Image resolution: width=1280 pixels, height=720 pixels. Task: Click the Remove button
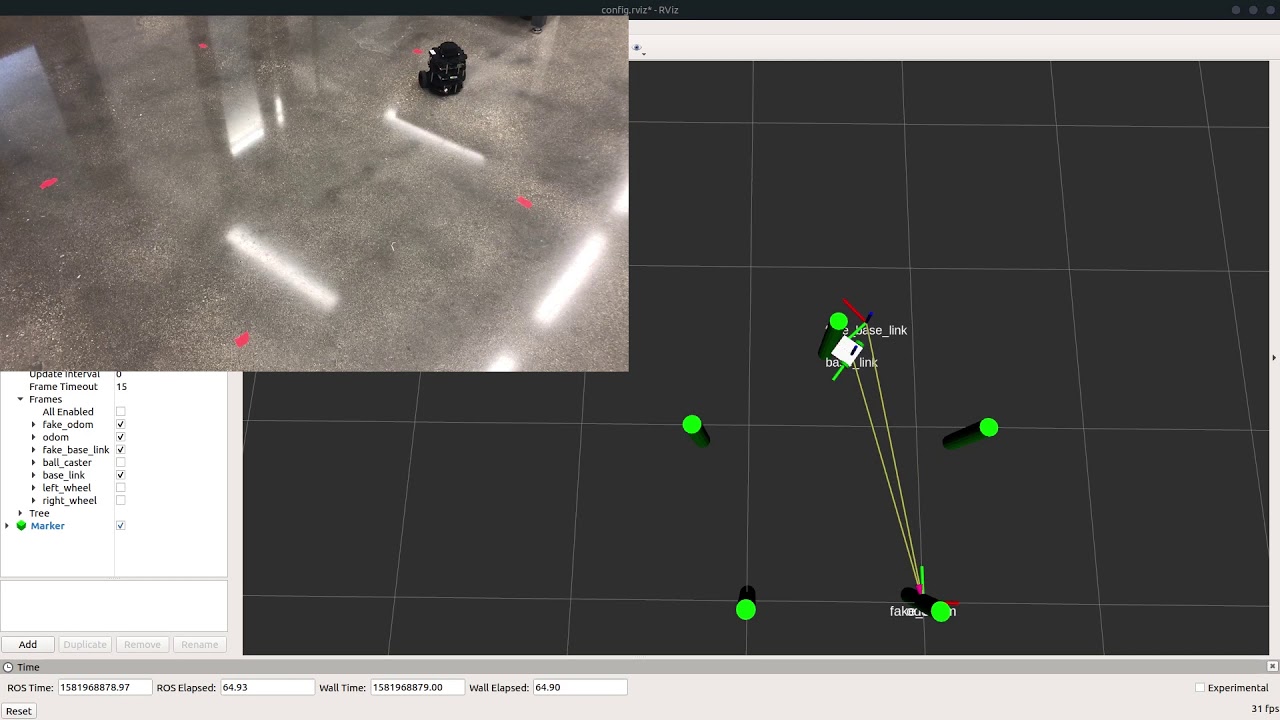142,645
